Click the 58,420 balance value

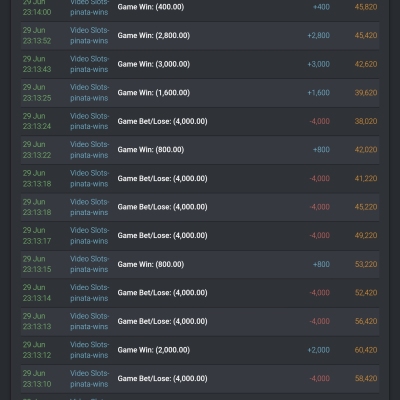click(x=366, y=379)
